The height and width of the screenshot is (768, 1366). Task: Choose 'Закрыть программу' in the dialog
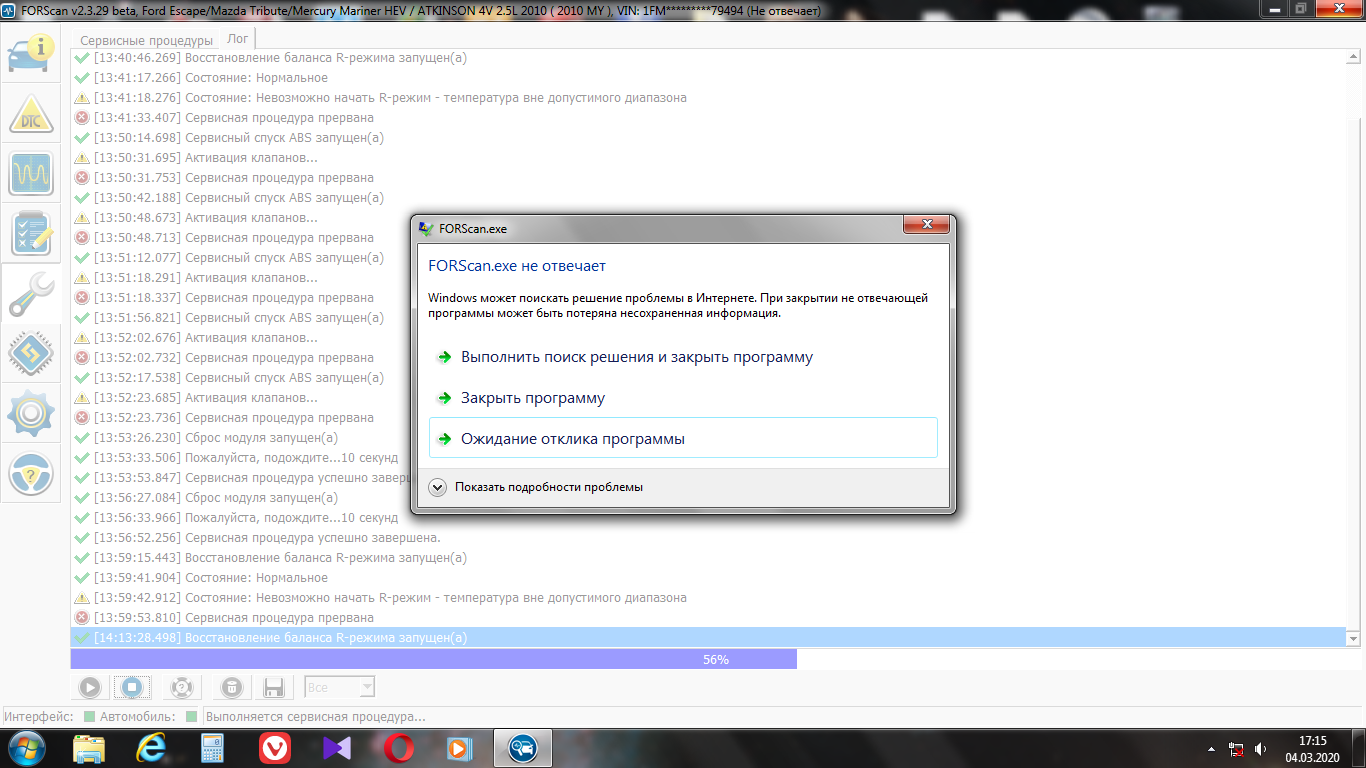coord(532,398)
